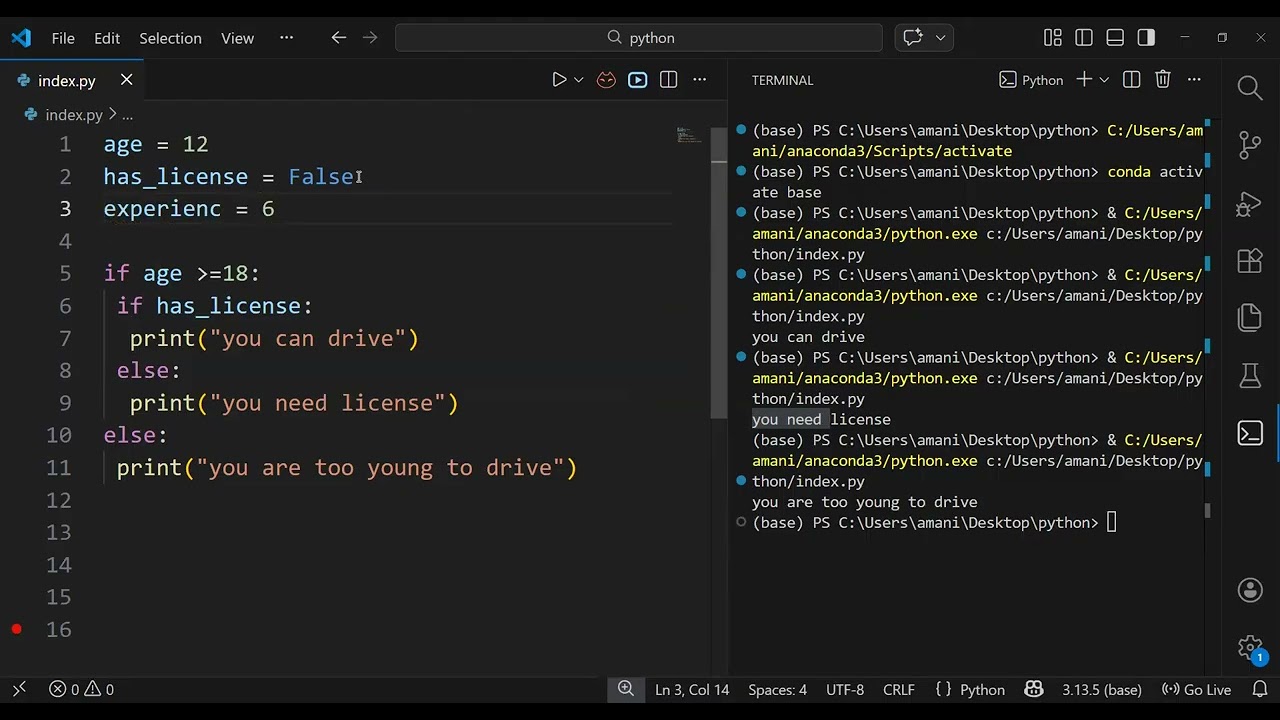The image size is (1280, 720).
Task: Toggle the bottom panel layout icon
Action: pyautogui.click(x=1115, y=38)
